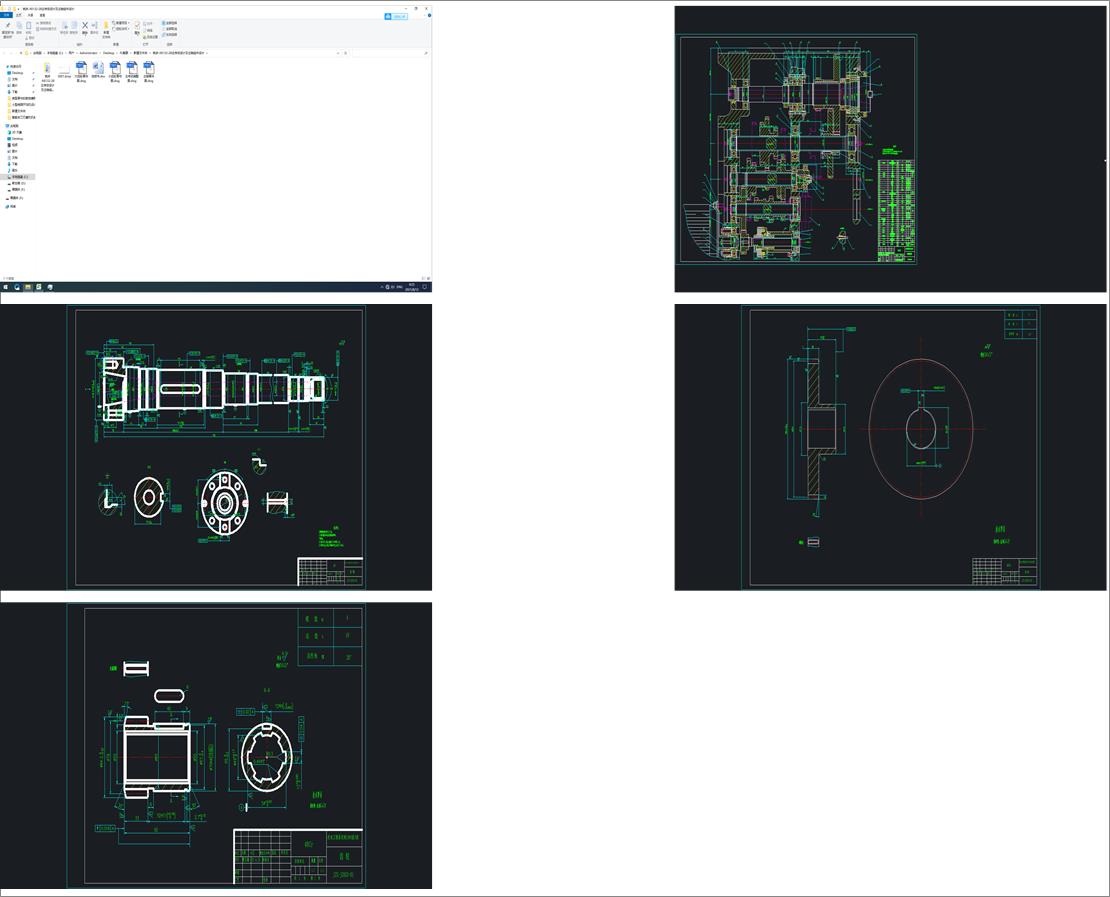The image size is (1110, 897).
Task: Open the gearbox assembly CAD drawing
Action: [x=890, y=149]
